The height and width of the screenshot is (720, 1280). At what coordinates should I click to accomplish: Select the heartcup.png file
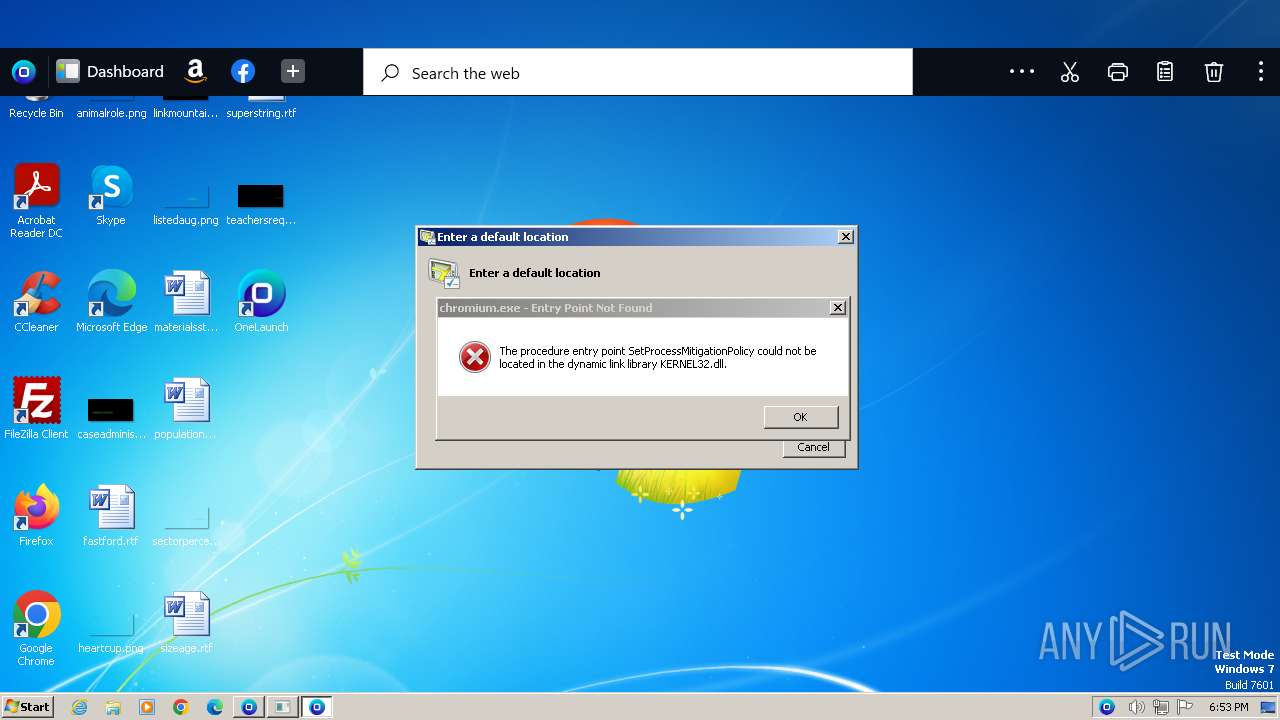click(x=111, y=633)
